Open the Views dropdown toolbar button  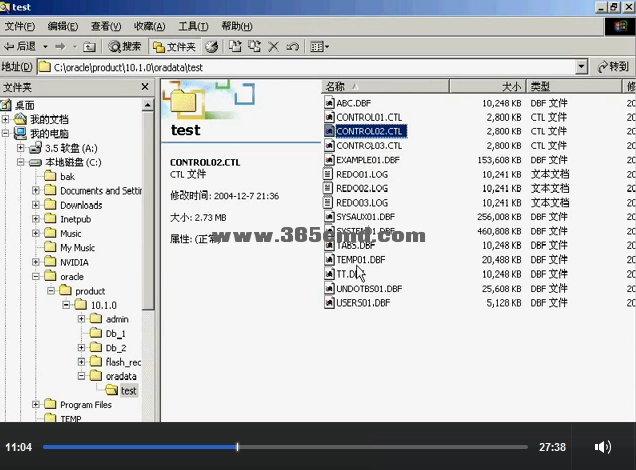[320, 47]
